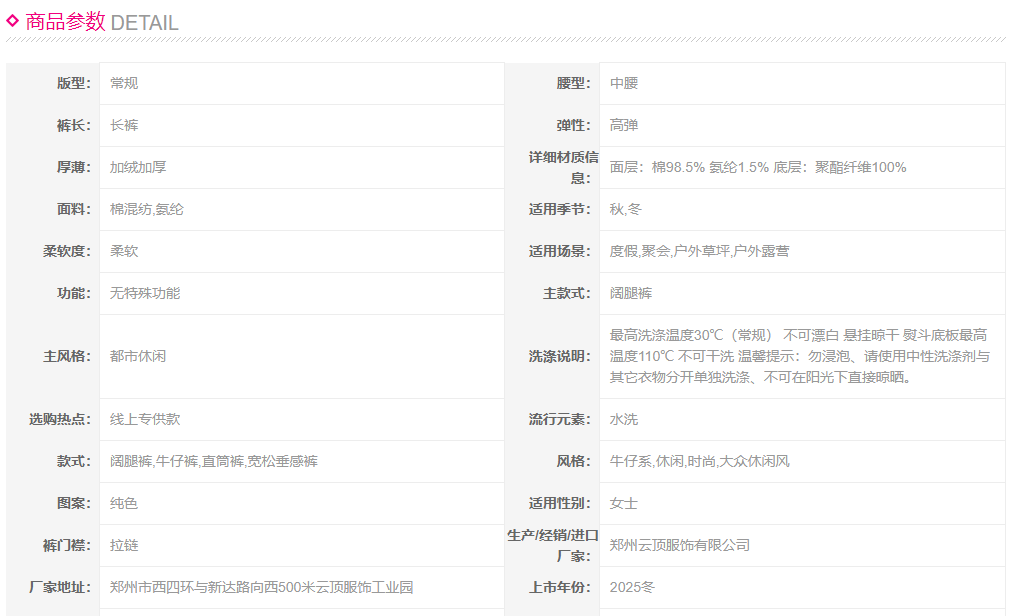Click the 适用季节 value 秋,冬
The height and width of the screenshot is (616, 1017).
click(626, 209)
